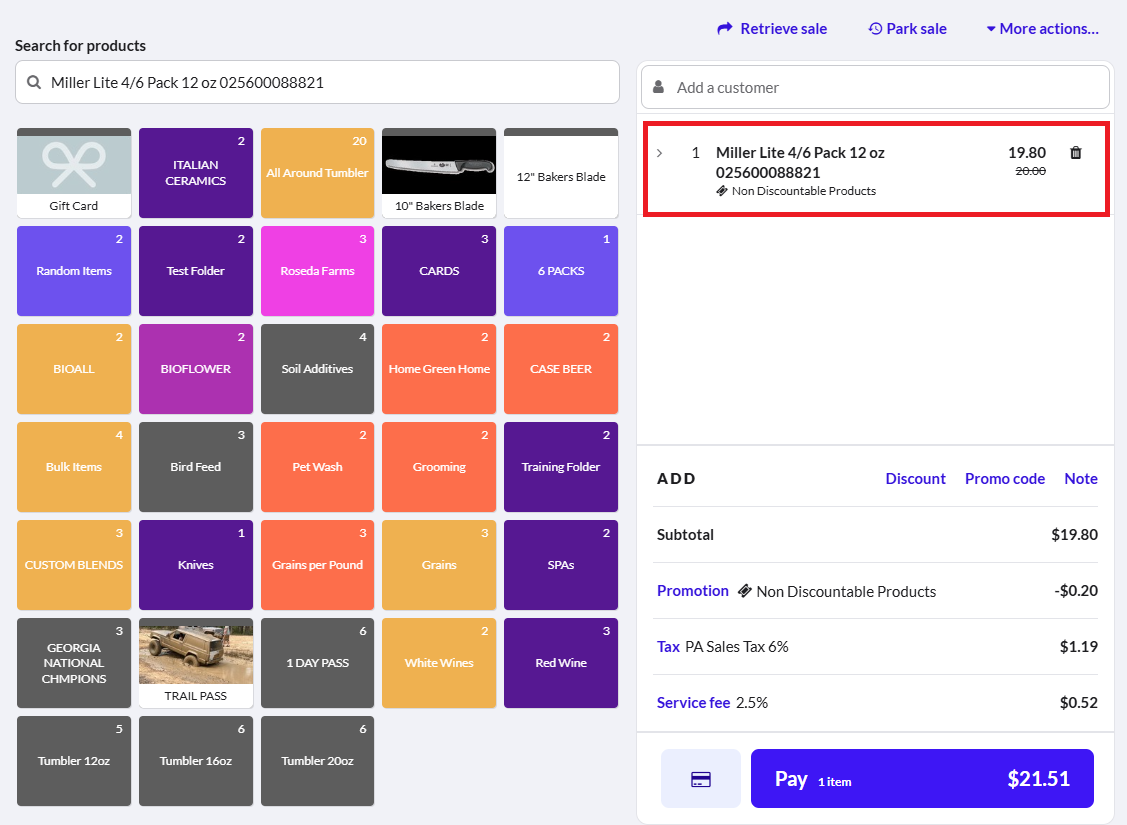This screenshot has height=825, width=1127.
Task: Delete Miller Lite line item with trash icon
Action: [1075, 152]
